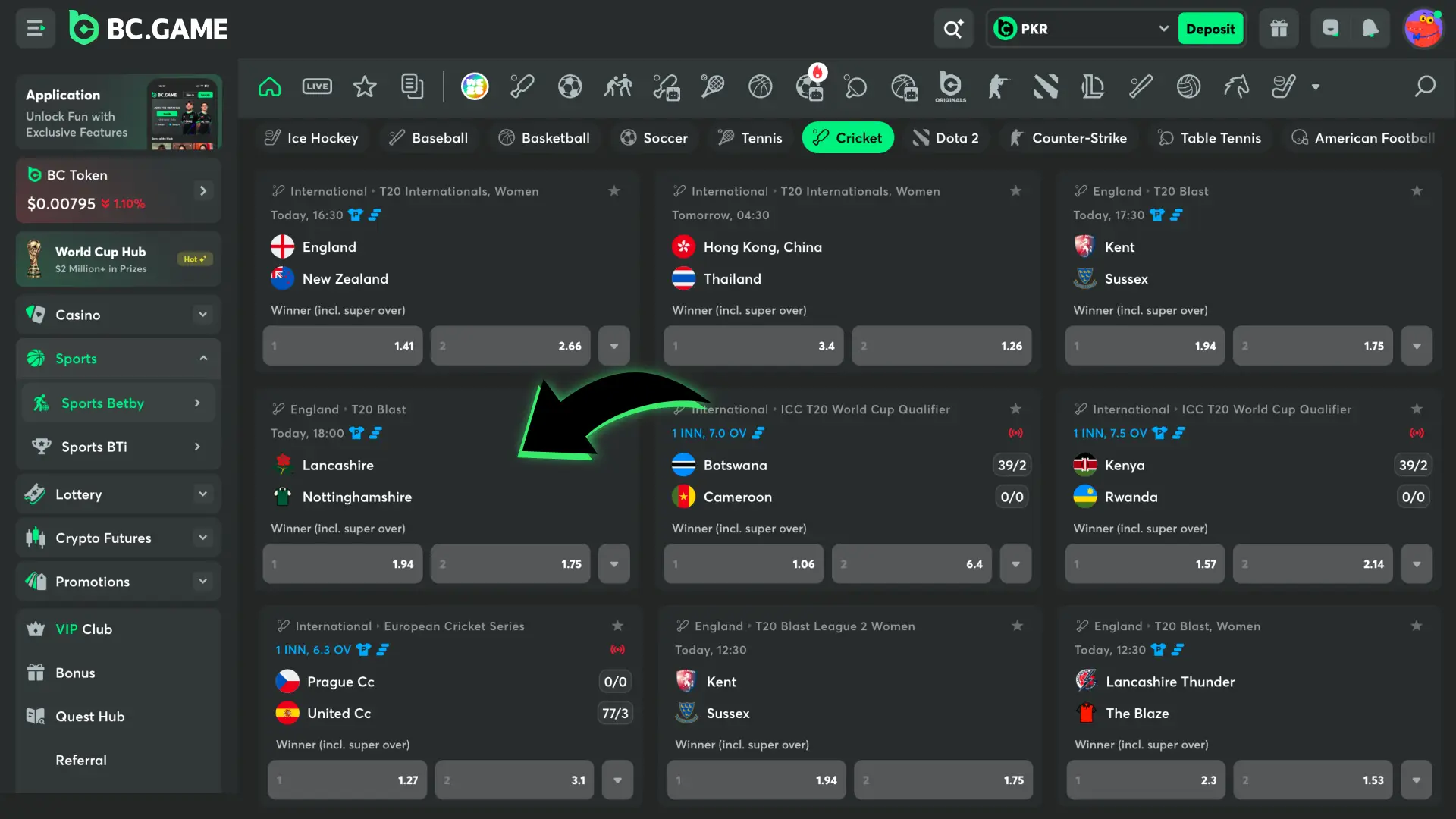Image resolution: width=1456 pixels, height=819 pixels.
Task: Open Sports Betby sidebar link
Action: pos(118,403)
